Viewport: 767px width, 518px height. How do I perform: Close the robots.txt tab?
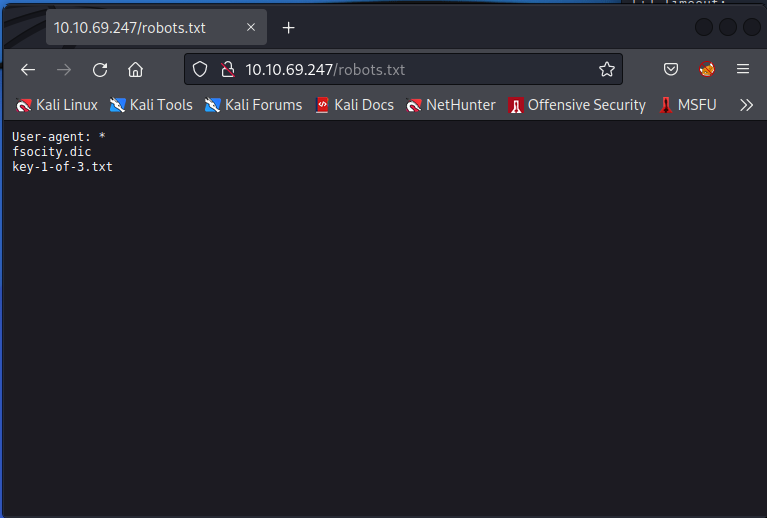click(251, 27)
